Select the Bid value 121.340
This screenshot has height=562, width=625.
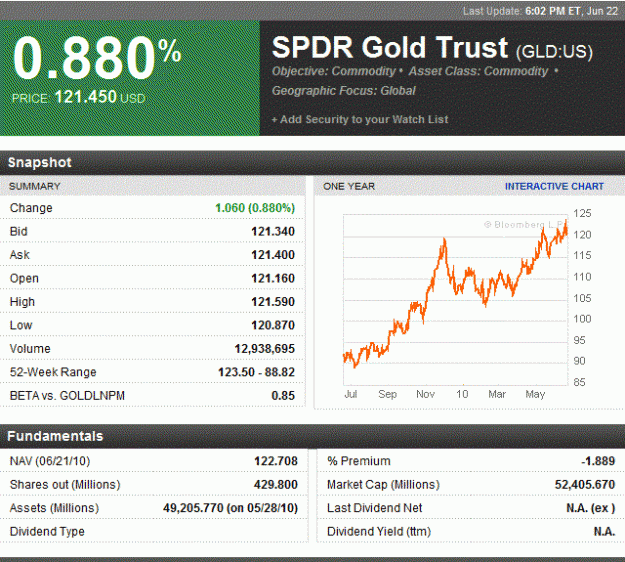click(273, 231)
